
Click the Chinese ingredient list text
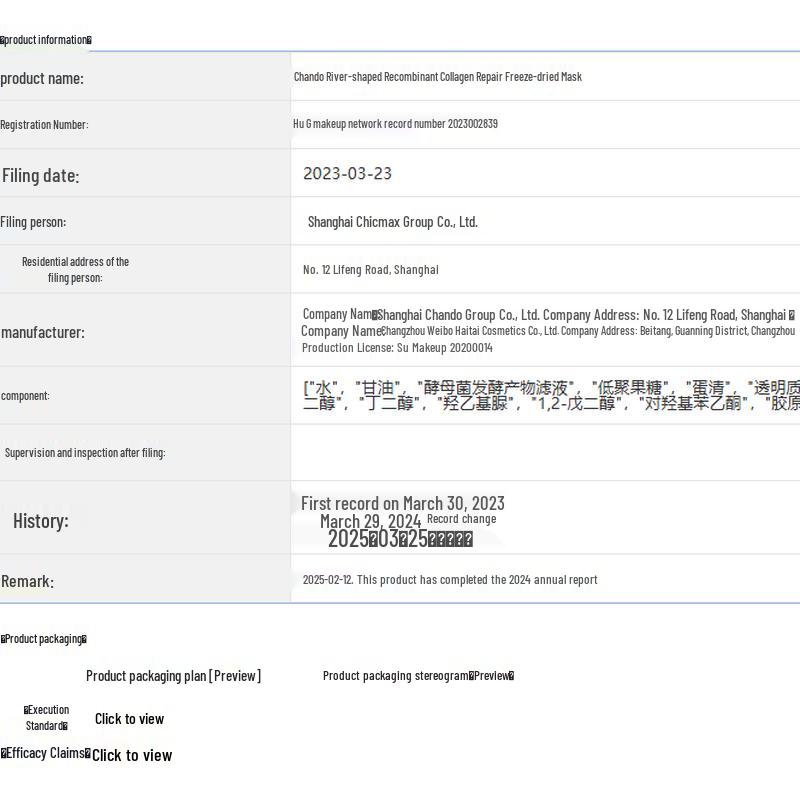coord(550,395)
